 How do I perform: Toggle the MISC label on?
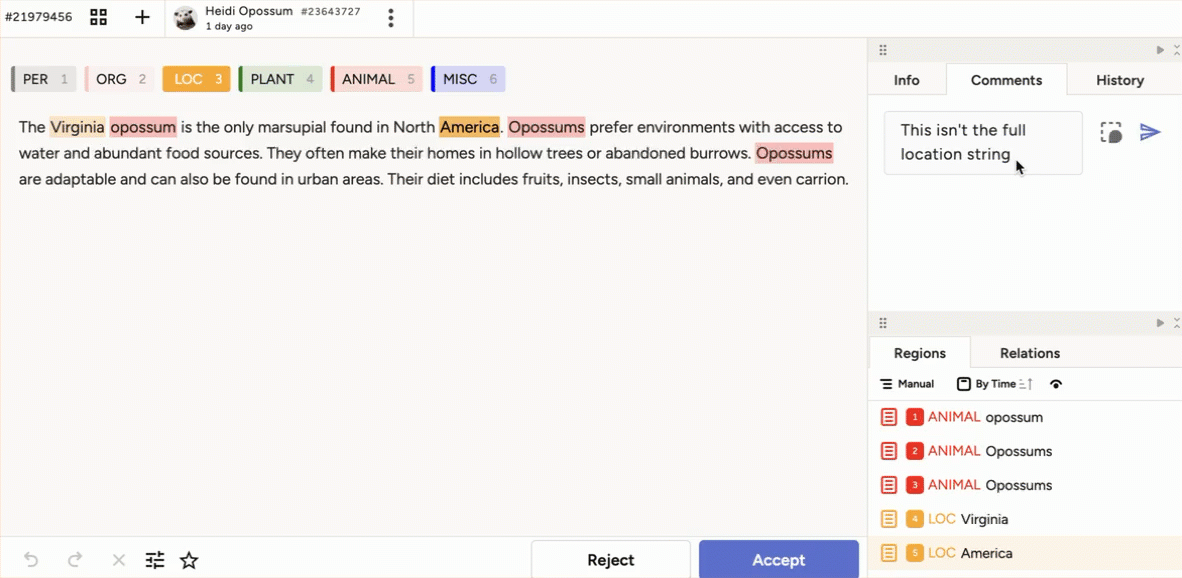466,78
